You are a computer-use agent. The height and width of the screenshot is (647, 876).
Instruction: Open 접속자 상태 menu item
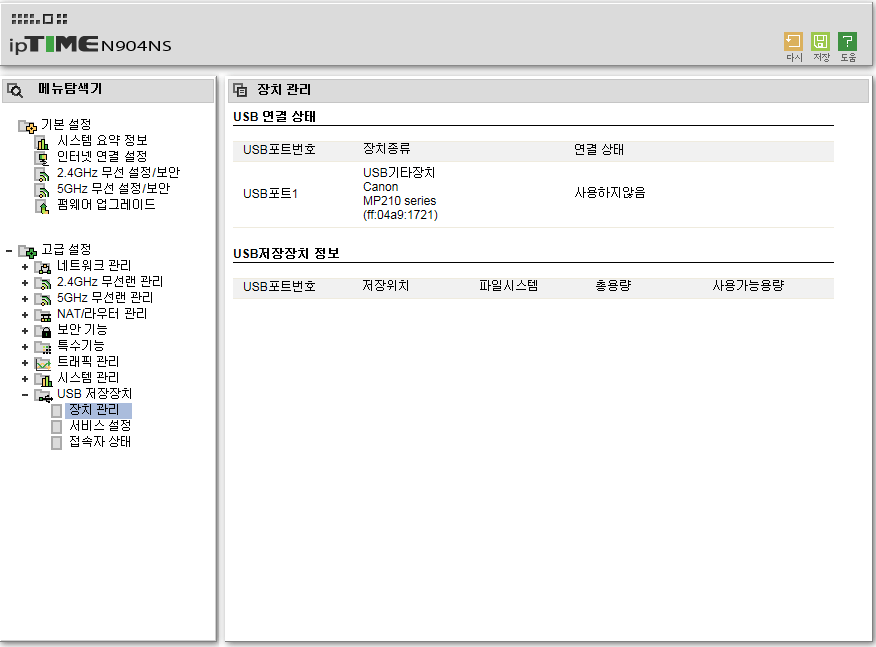pos(100,441)
